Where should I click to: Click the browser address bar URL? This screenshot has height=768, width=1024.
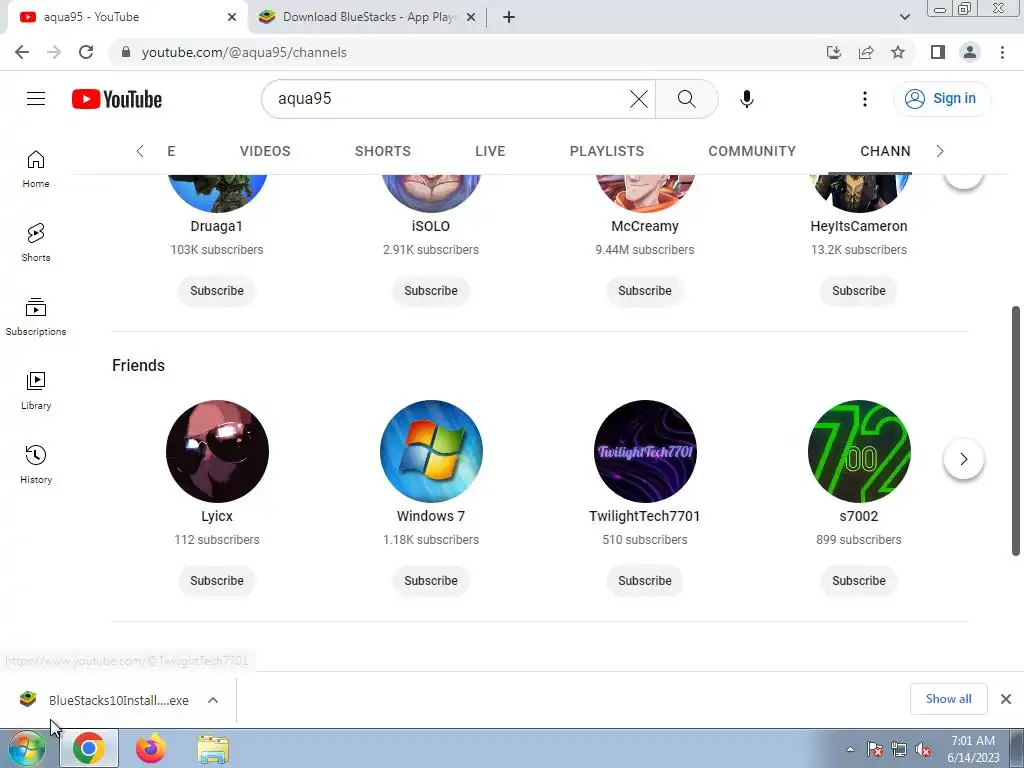244,52
